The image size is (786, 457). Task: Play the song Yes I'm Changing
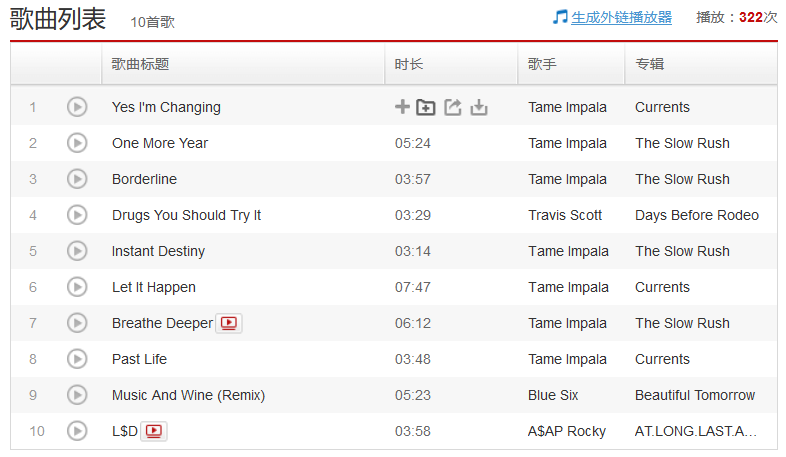tap(77, 107)
